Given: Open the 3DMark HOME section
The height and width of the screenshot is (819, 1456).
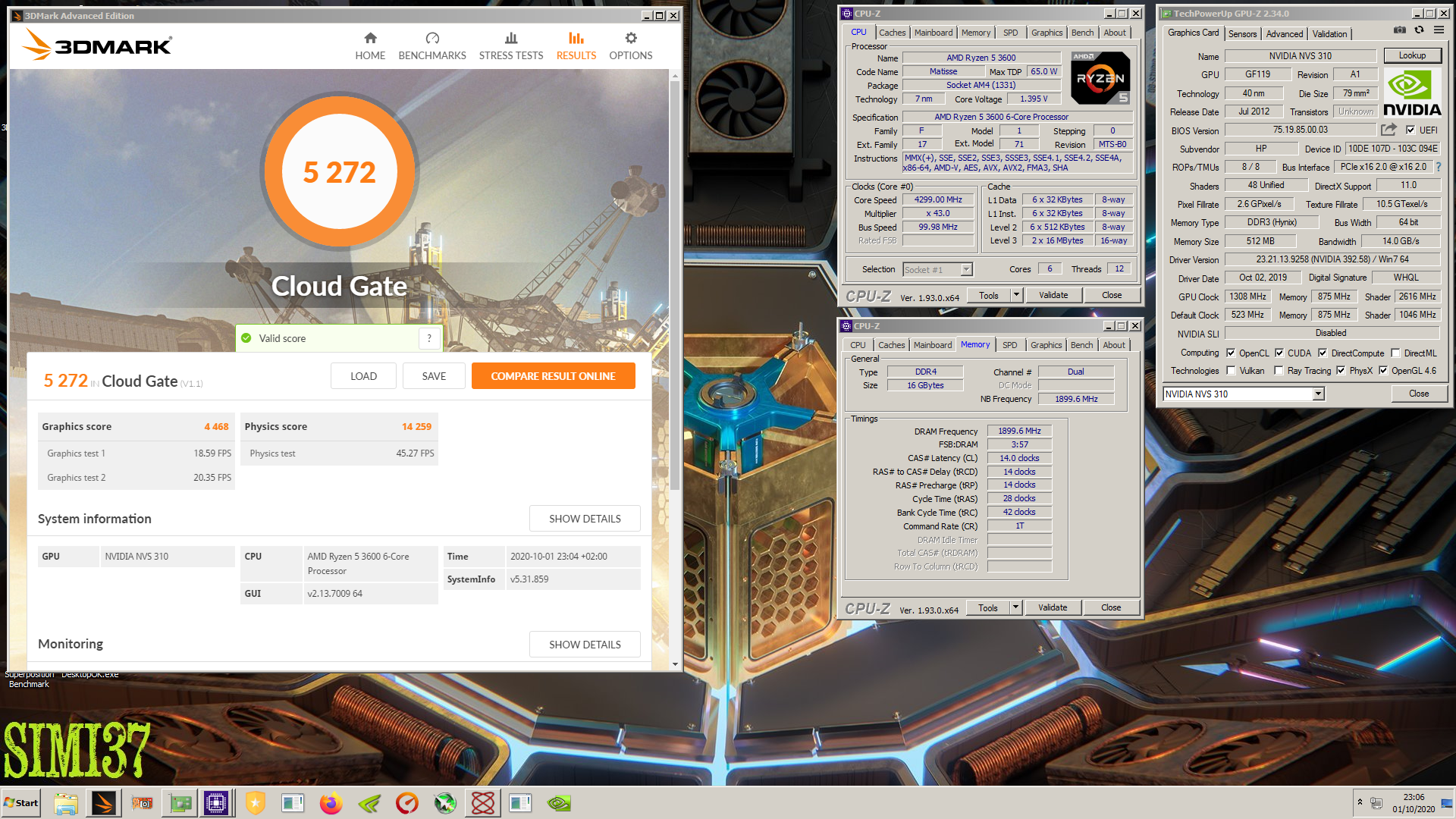Looking at the screenshot, I should tap(370, 46).
